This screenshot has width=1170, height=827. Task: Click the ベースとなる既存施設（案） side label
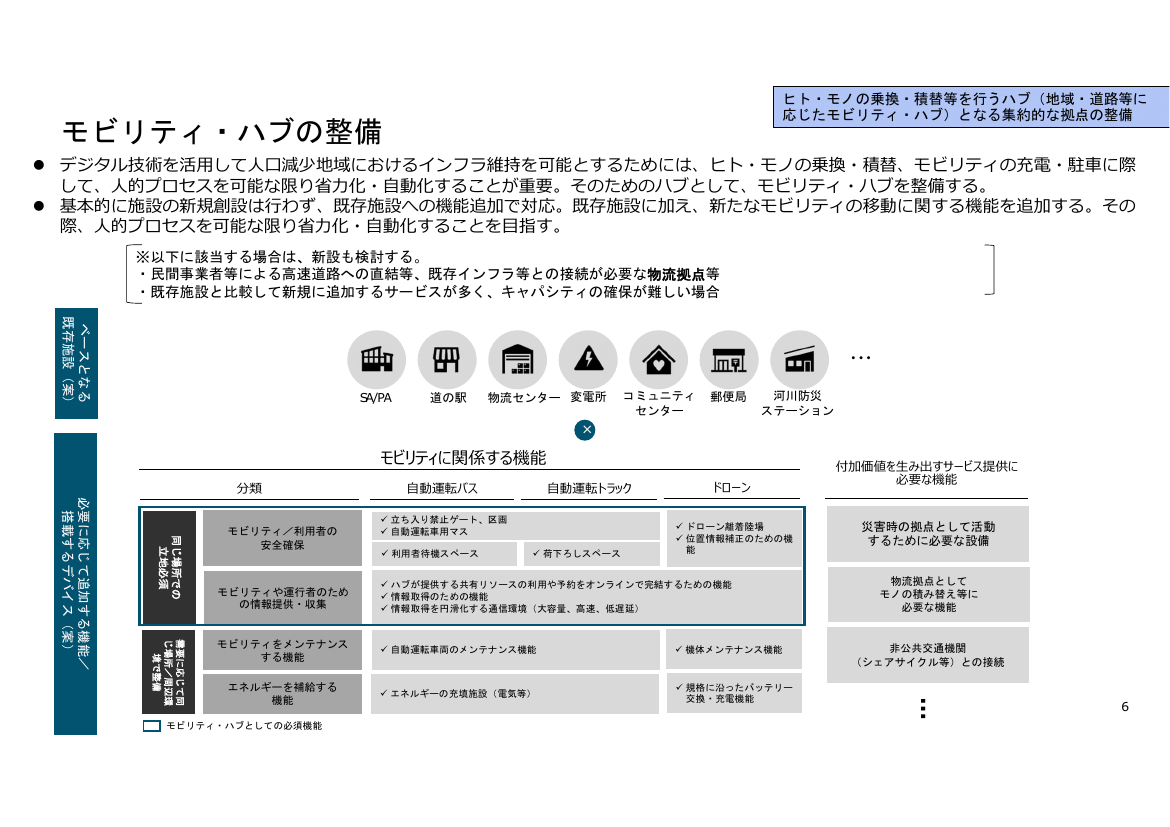click(x=76, y=363)
